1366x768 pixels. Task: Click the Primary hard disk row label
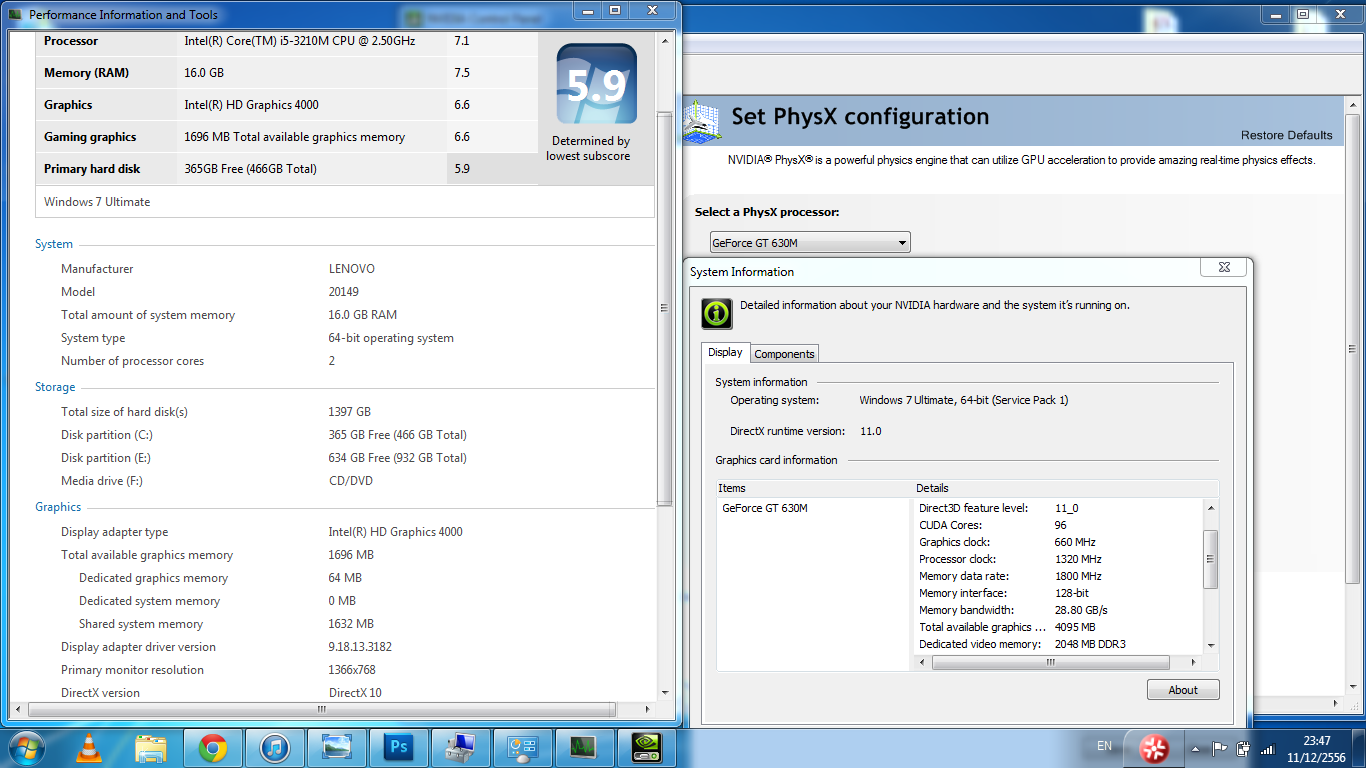[92, 169]
